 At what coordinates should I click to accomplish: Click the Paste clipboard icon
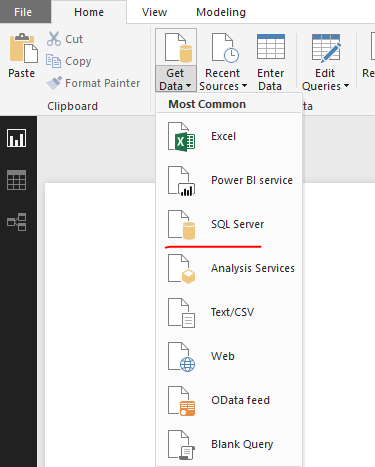point(23,48)
